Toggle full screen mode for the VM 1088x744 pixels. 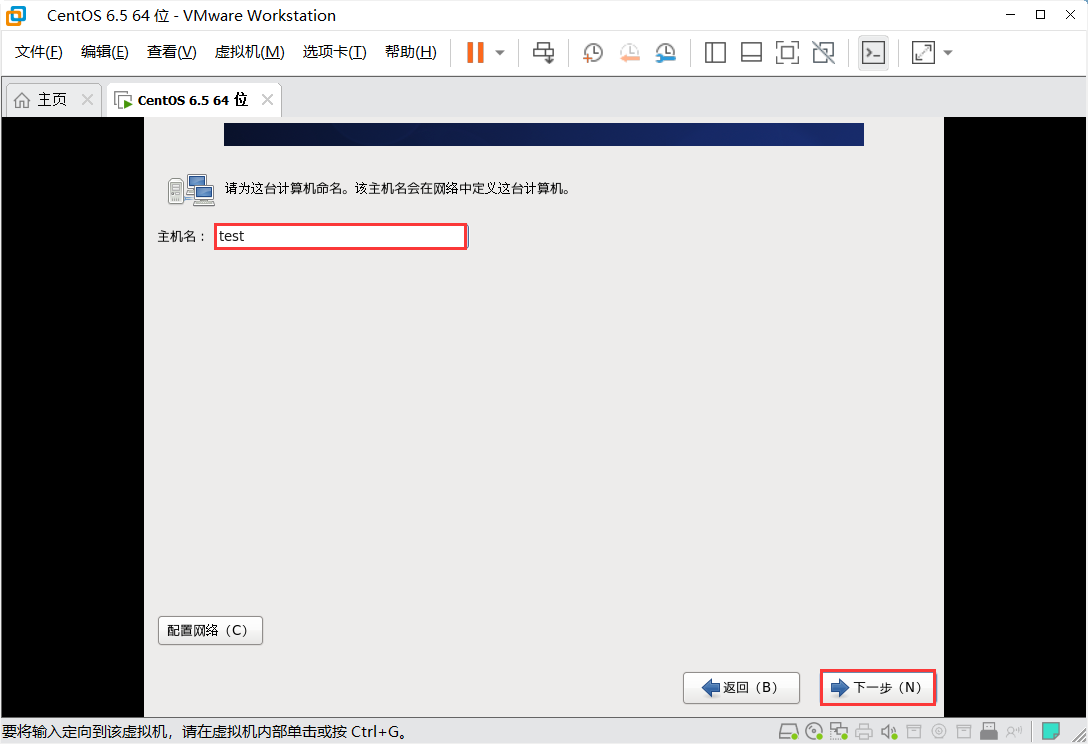787,52
